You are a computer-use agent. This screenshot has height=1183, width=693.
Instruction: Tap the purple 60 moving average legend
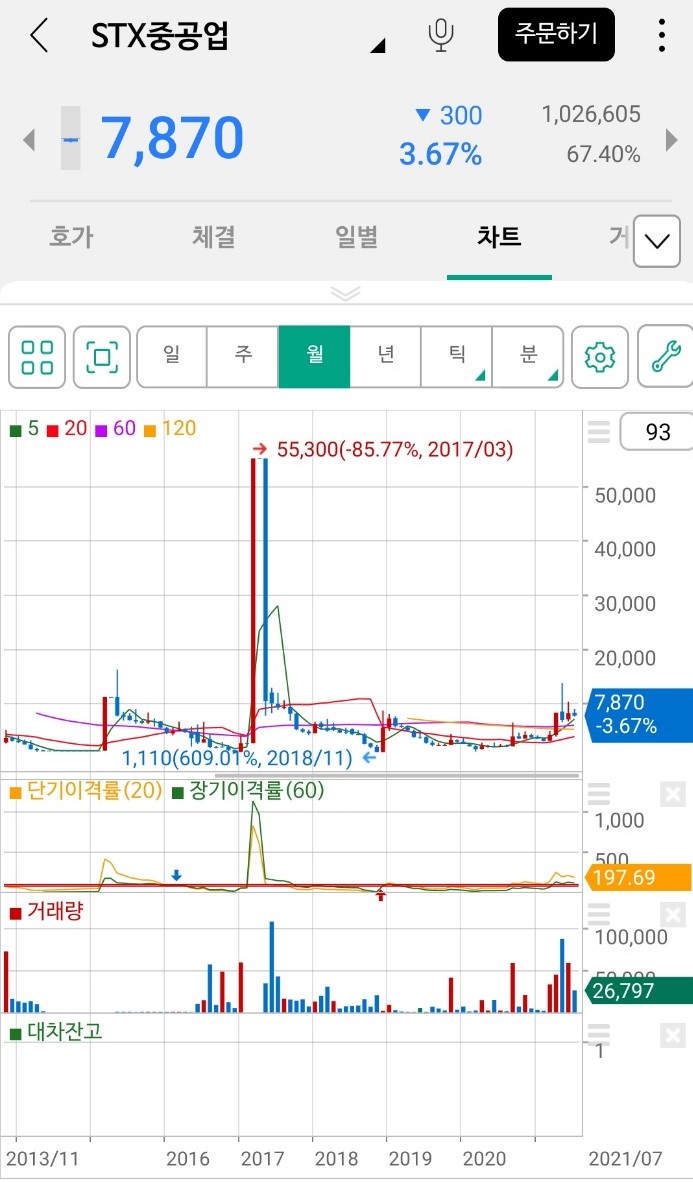pos(115,429)
